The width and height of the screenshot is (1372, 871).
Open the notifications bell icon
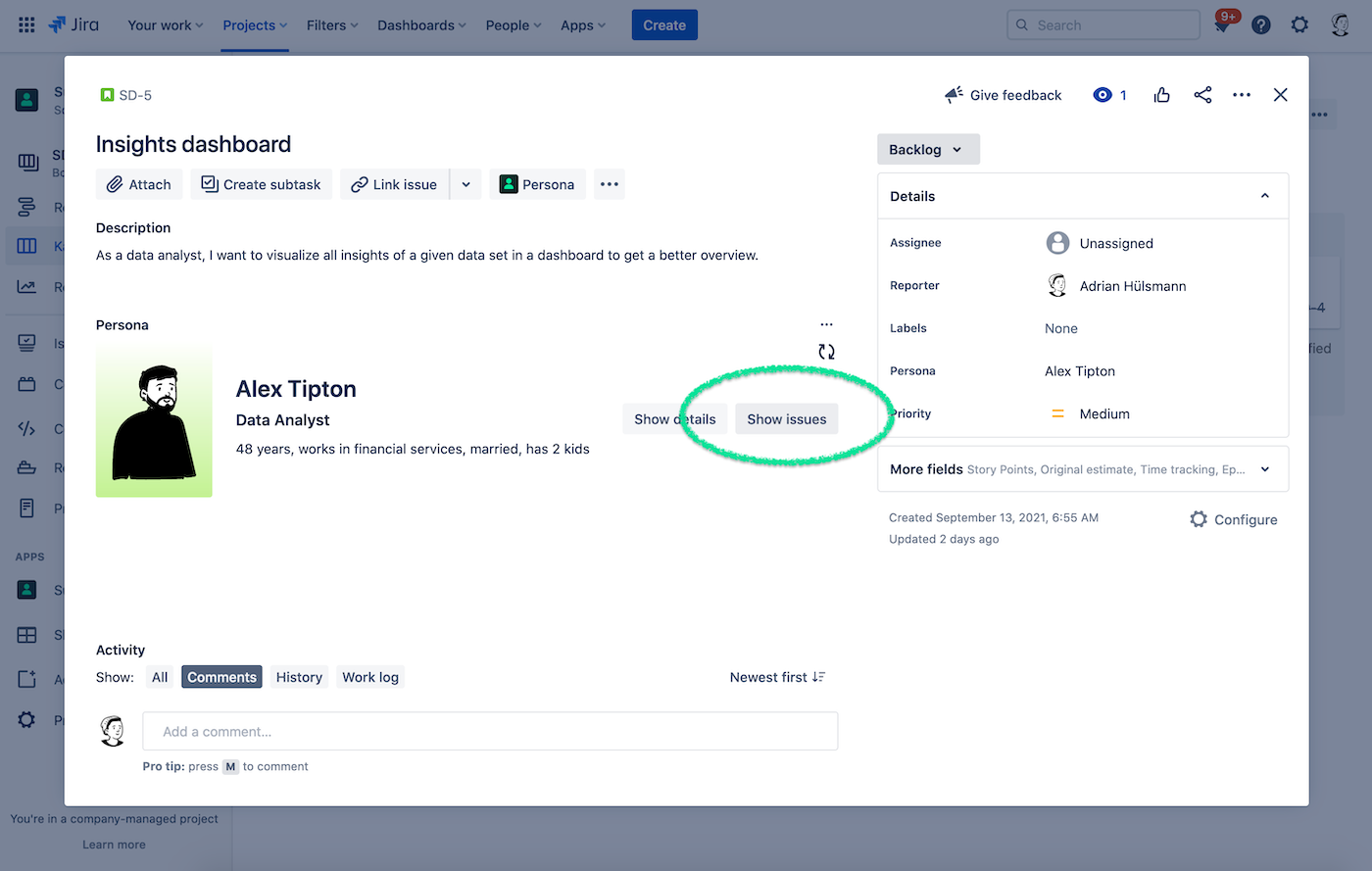[1222, 25]
